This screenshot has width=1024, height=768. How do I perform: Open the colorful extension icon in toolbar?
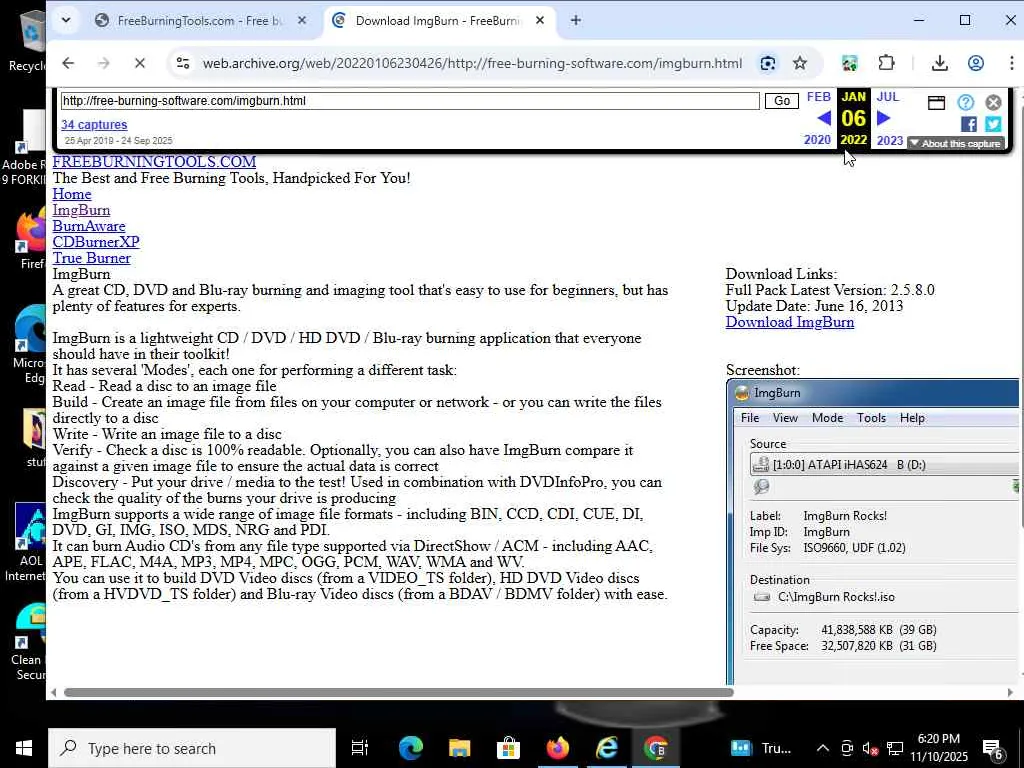(850, 63)
